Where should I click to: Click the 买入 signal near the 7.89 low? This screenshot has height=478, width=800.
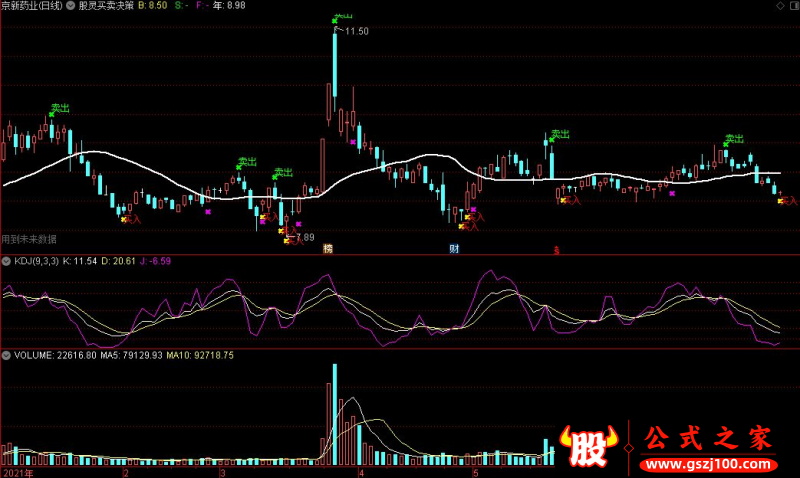pyautogui.click(x=294, y=240)
